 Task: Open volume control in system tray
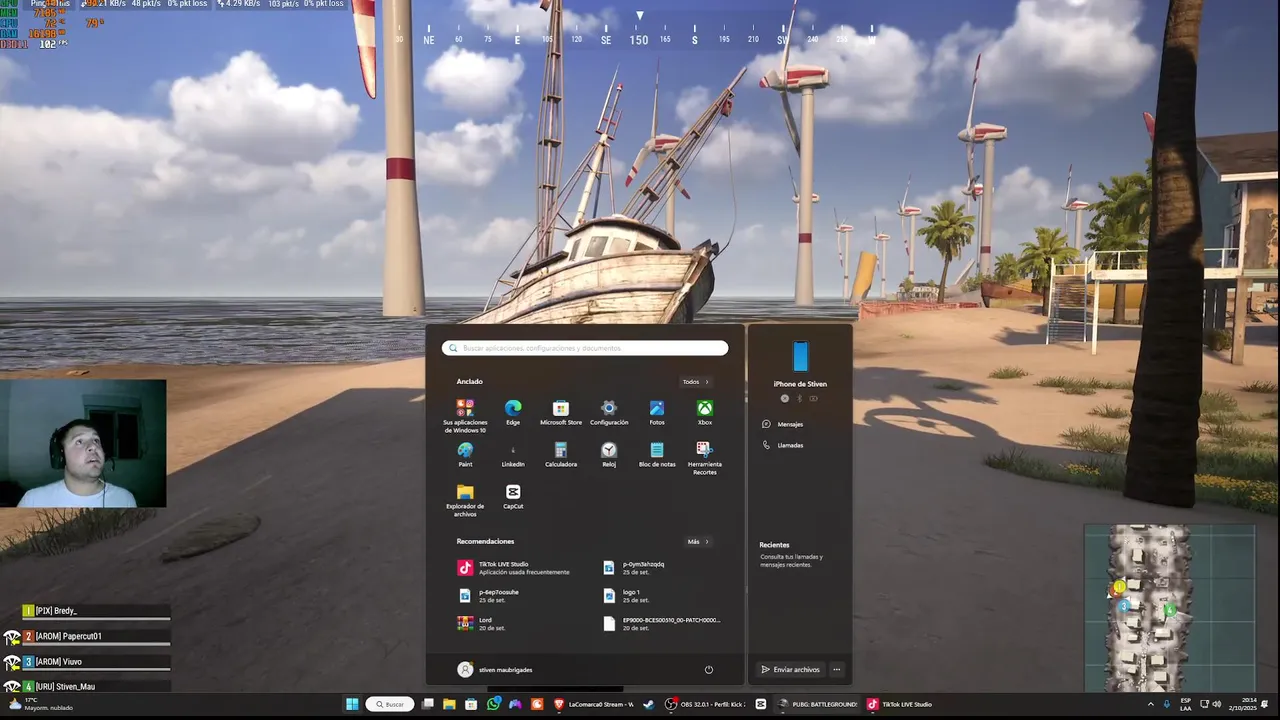(x=1216, y=704)
